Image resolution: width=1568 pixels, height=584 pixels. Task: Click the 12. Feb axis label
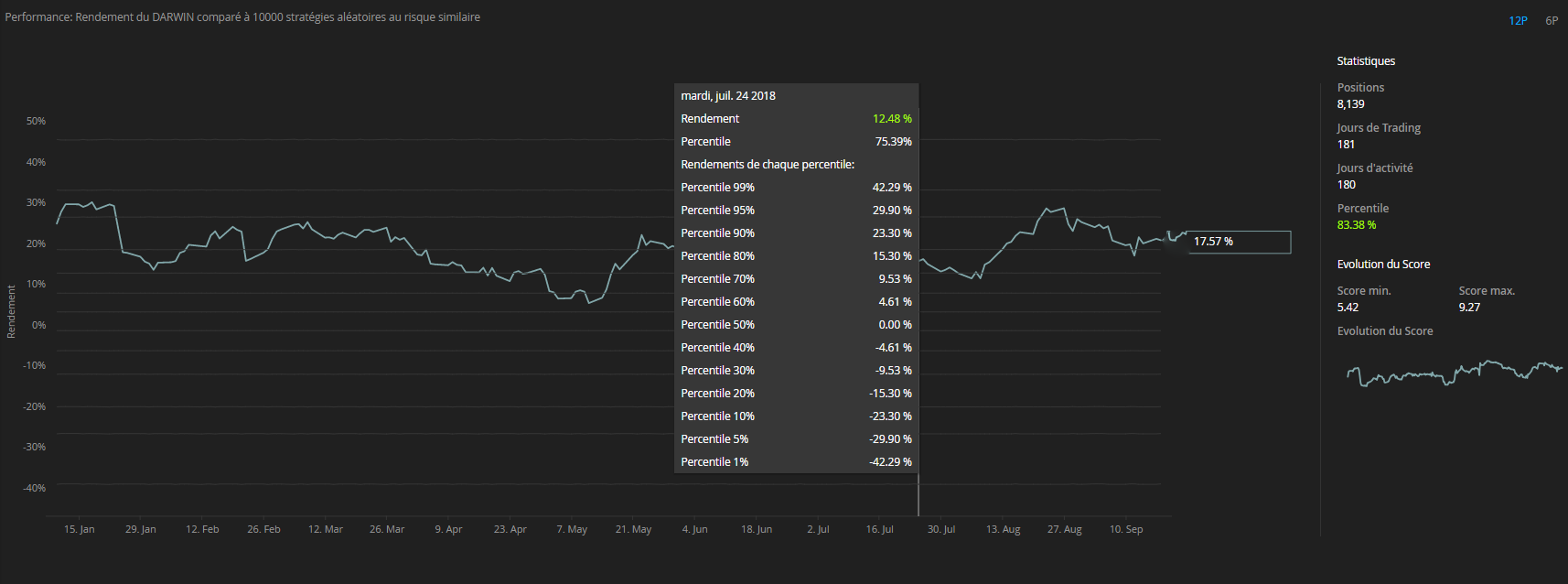point(202,529)
